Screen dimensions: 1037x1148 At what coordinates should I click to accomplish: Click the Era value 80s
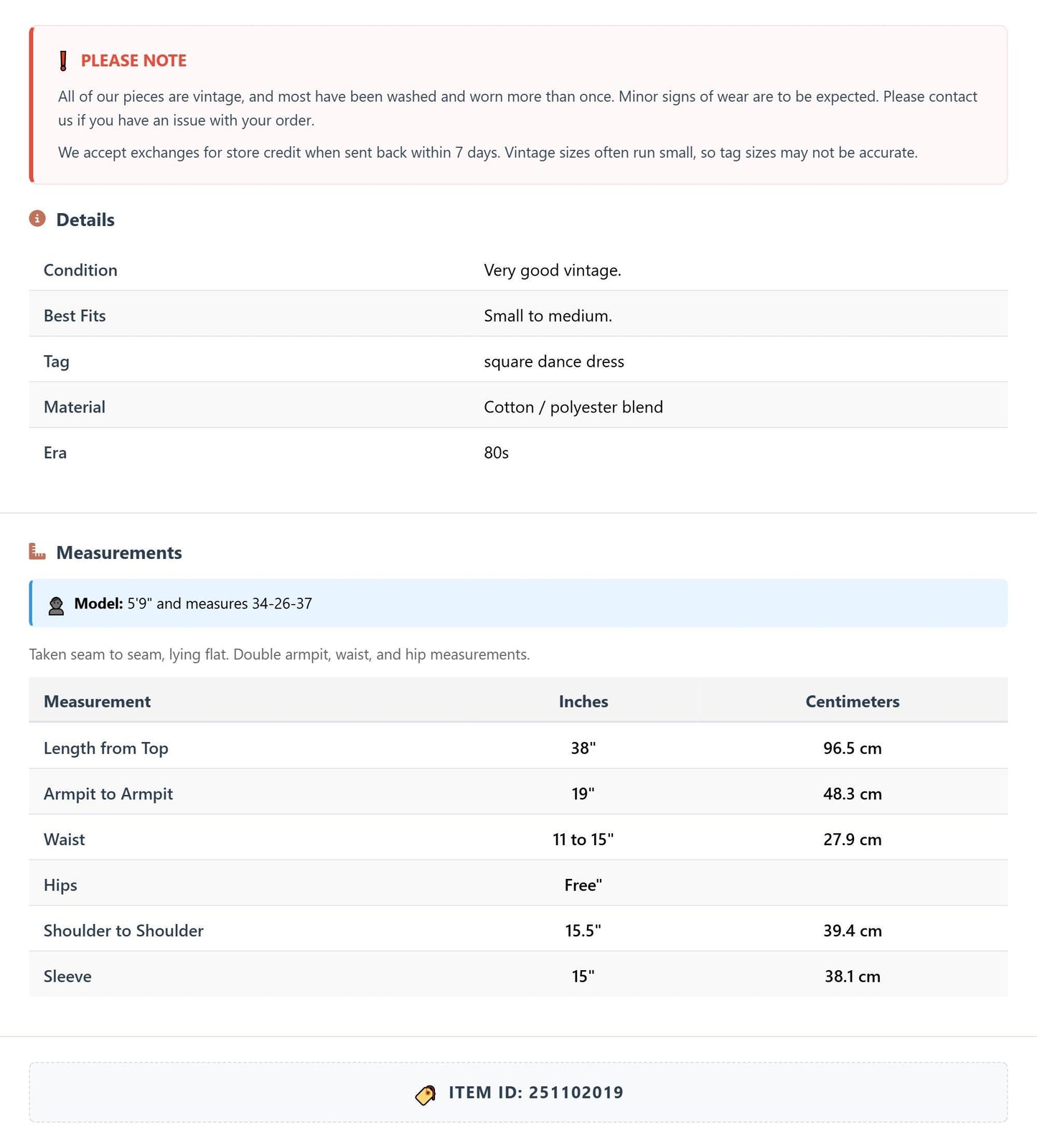point(497,453)
